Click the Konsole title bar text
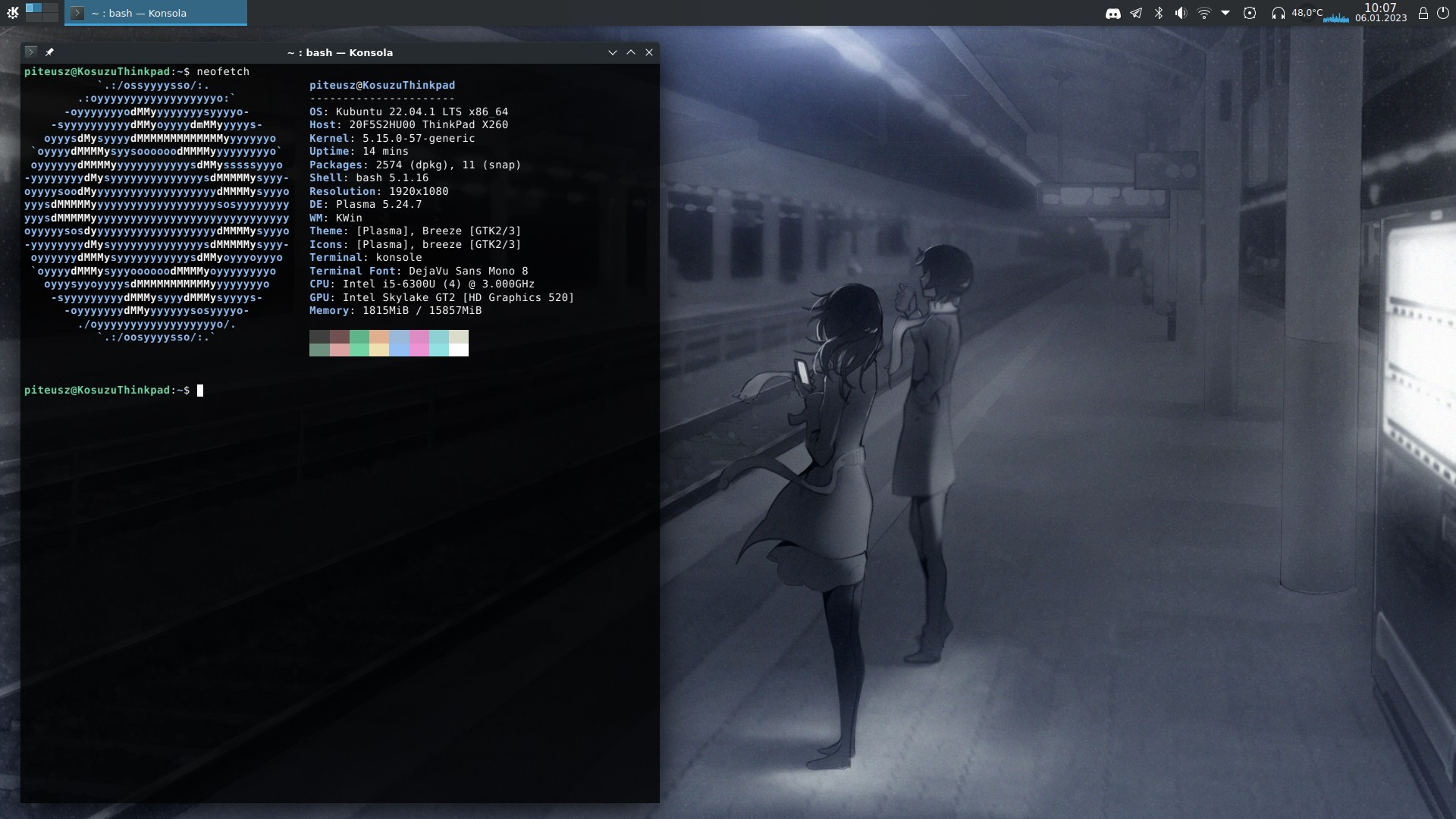The image size is (1456, 819). tap(340, 52)
